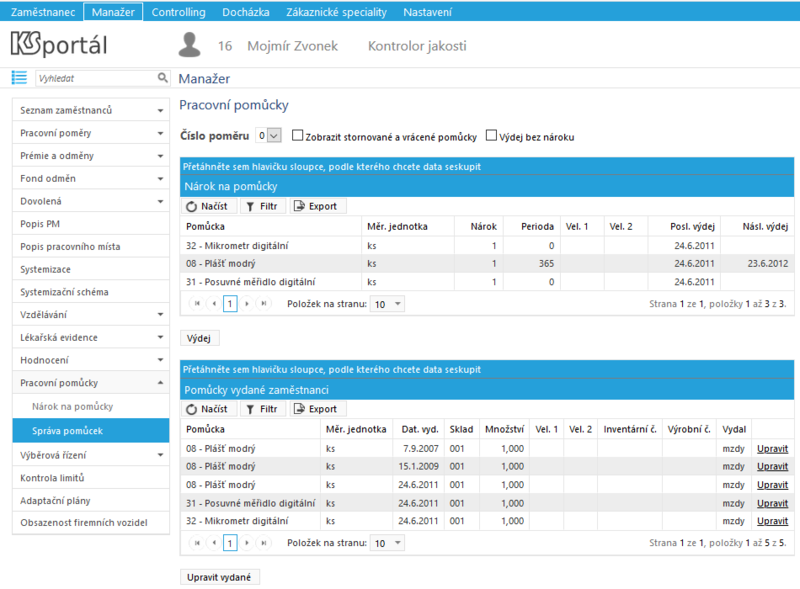The width and height of the screenshot is (800, 589).
Task: Go to next page in vydané grid pager
Action: [x=247, y=543]
